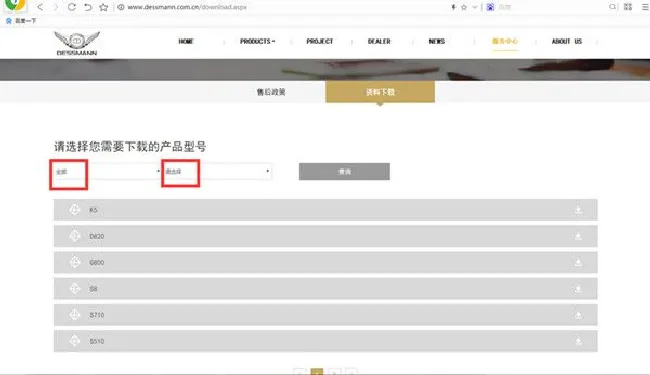Click the undo-close-tab arrow icon in toolbar
The height and width of the screenshot is (375, 650).
tap(87, 7)
